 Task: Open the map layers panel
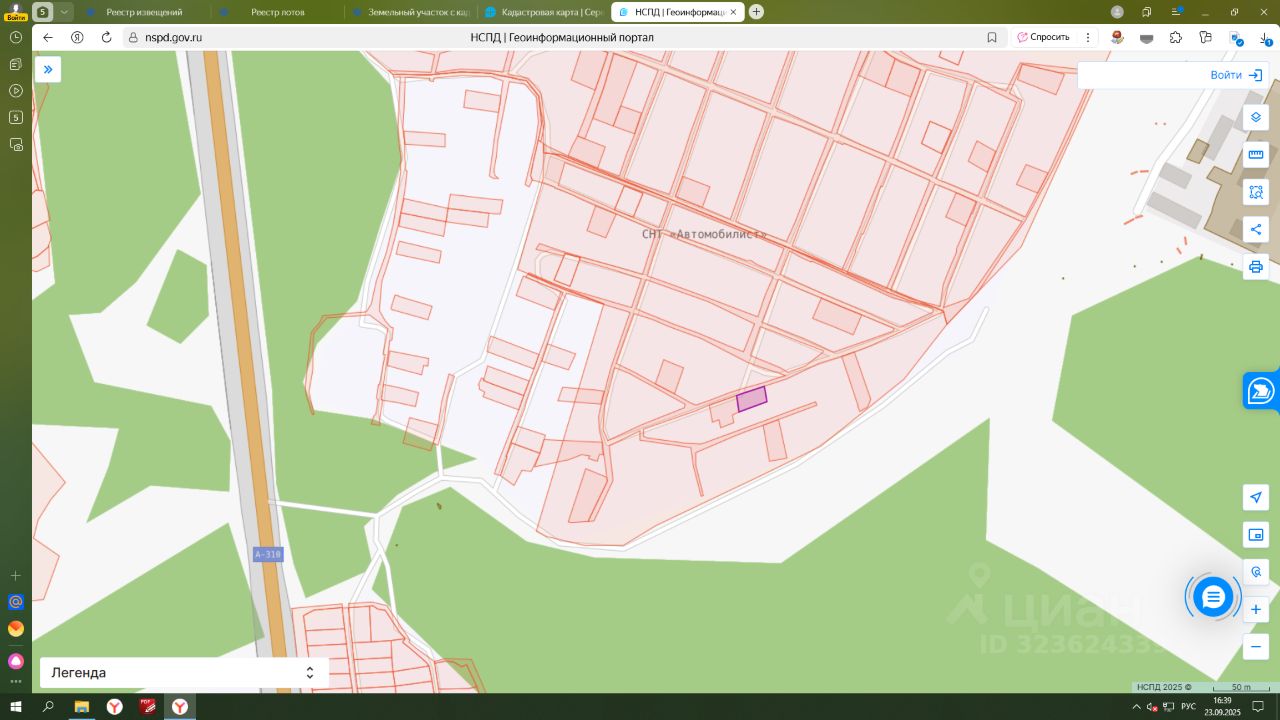tap(1256, 117)
